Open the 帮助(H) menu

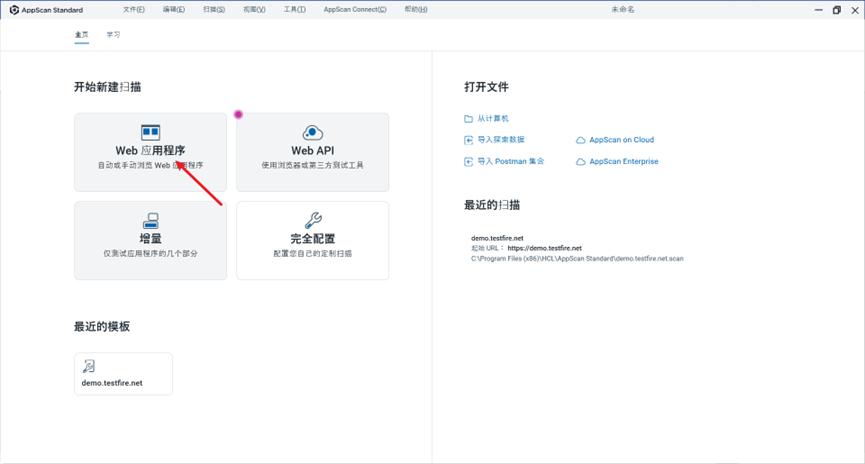coord(416,9)
